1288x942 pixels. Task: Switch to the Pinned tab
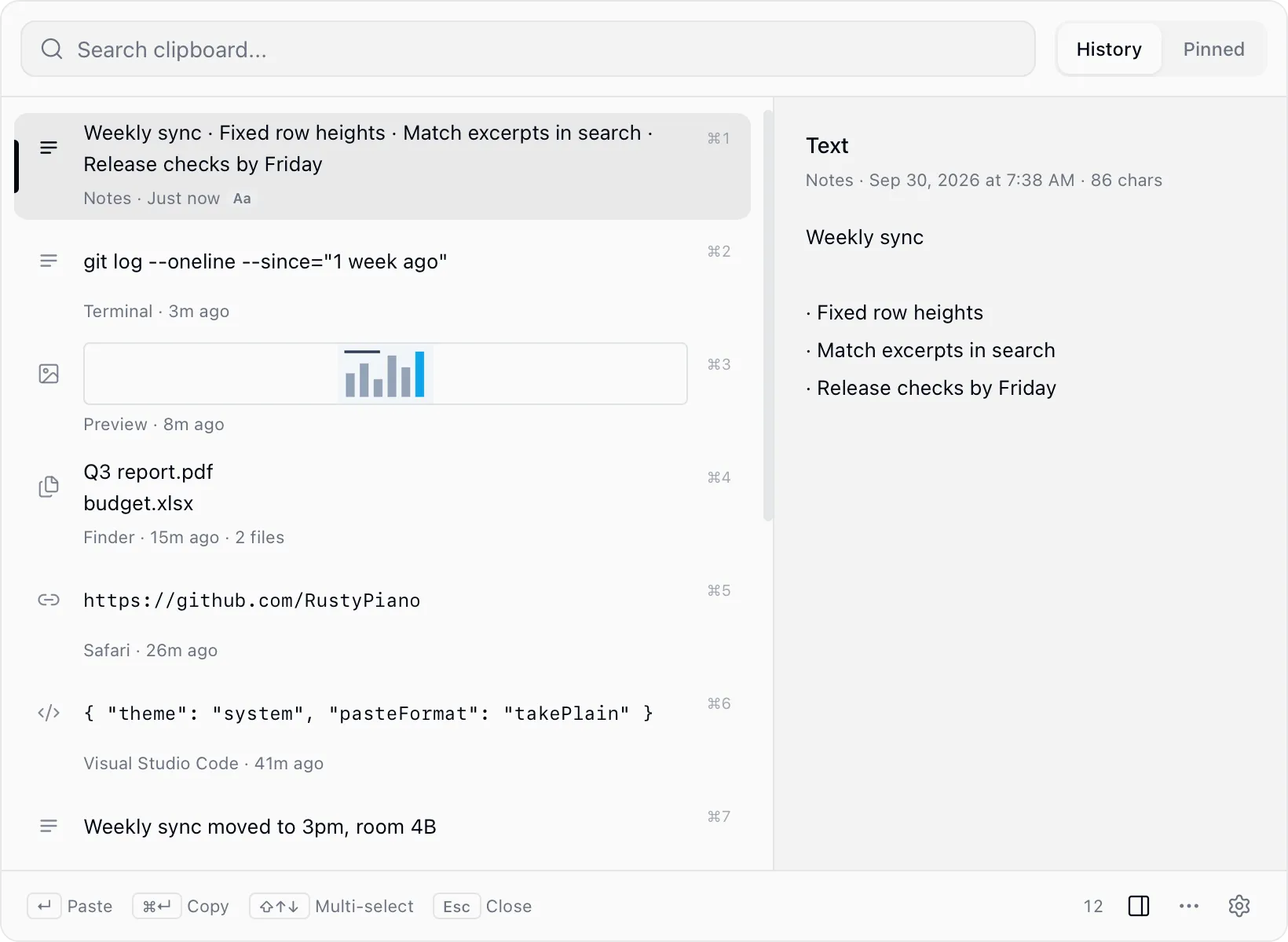(1213, 49)
